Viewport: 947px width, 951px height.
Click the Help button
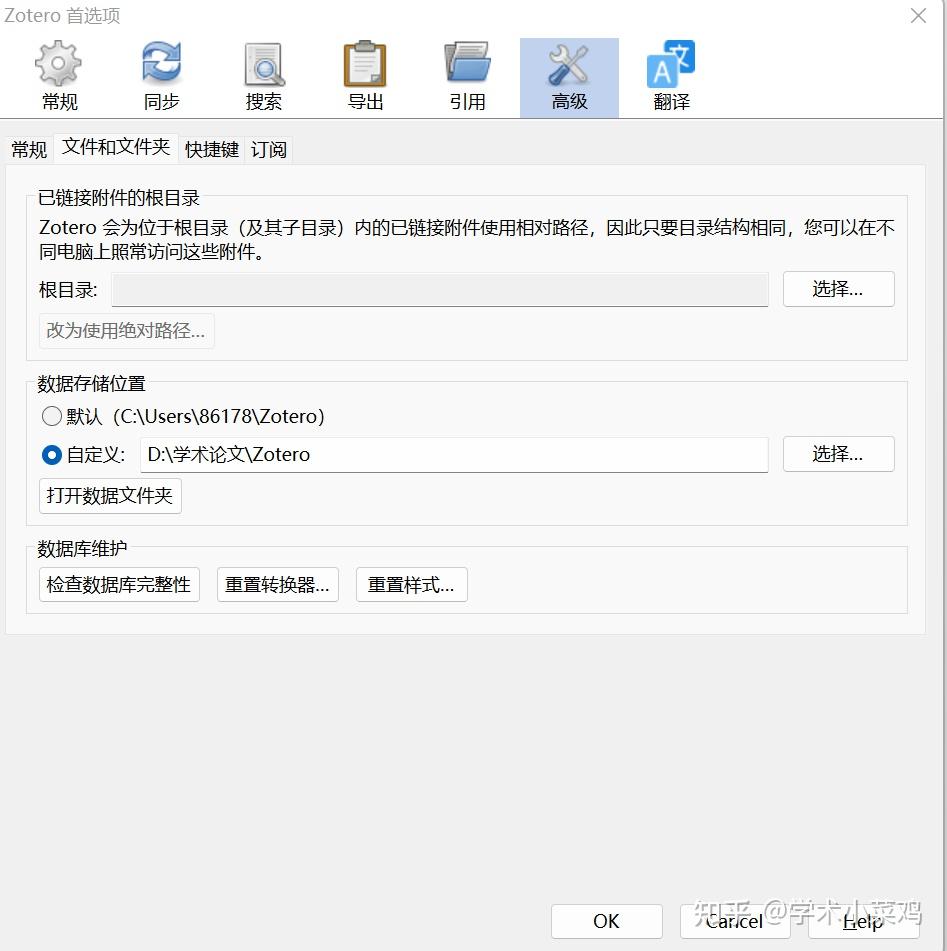coord(864,921)
